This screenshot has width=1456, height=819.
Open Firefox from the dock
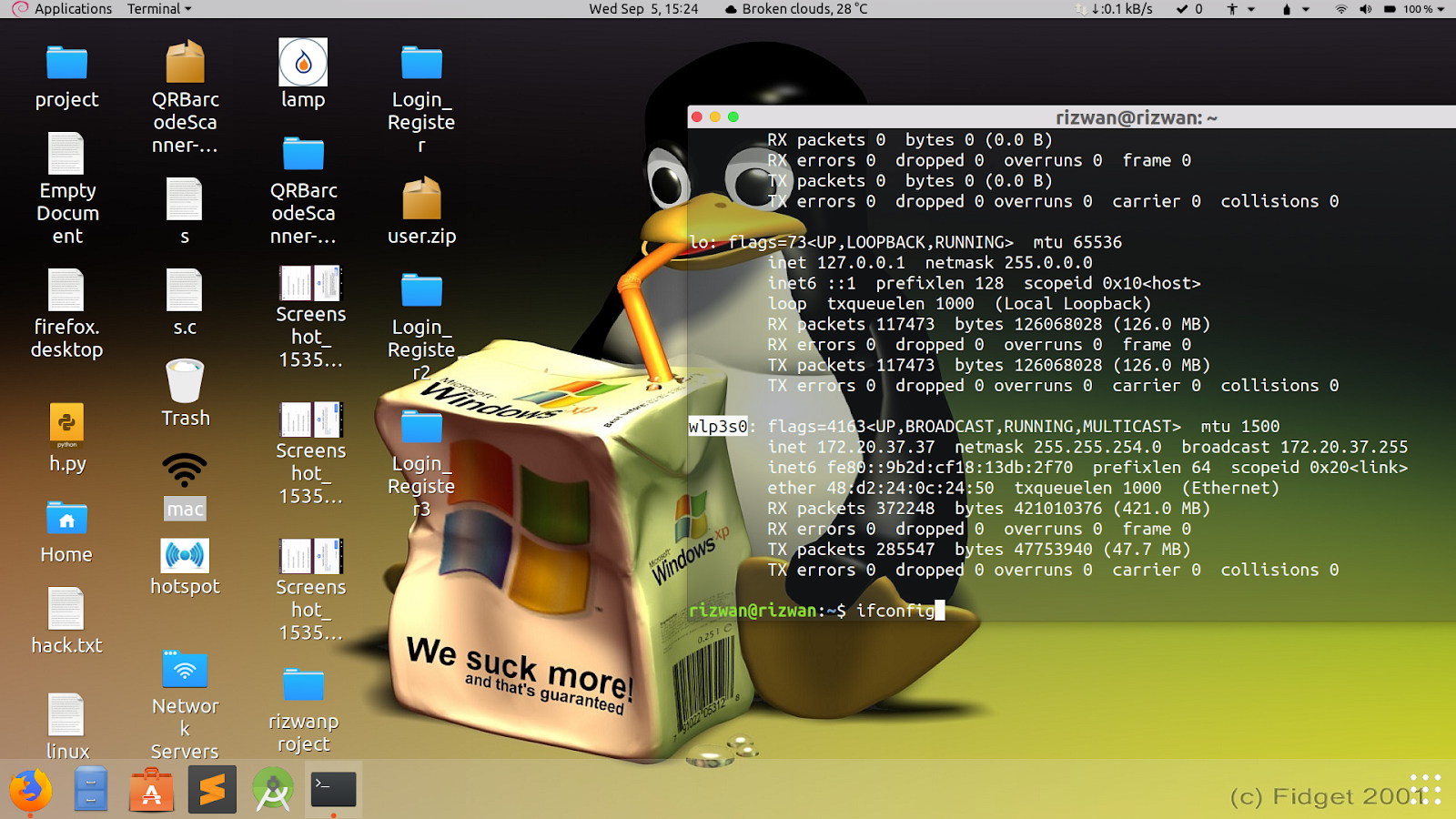[x=30, y=790]
